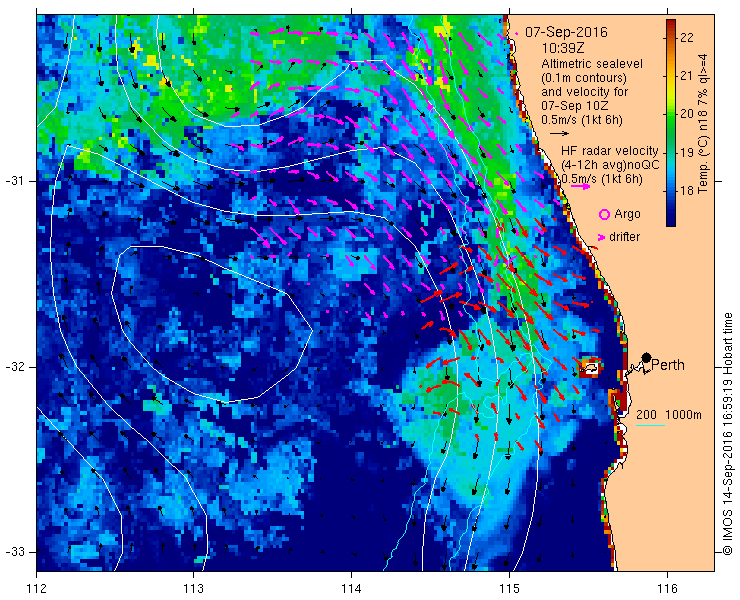Click the 22 degree colorbar label
Image resolution: width=740 pixels, height=600 pixels.
687,37
